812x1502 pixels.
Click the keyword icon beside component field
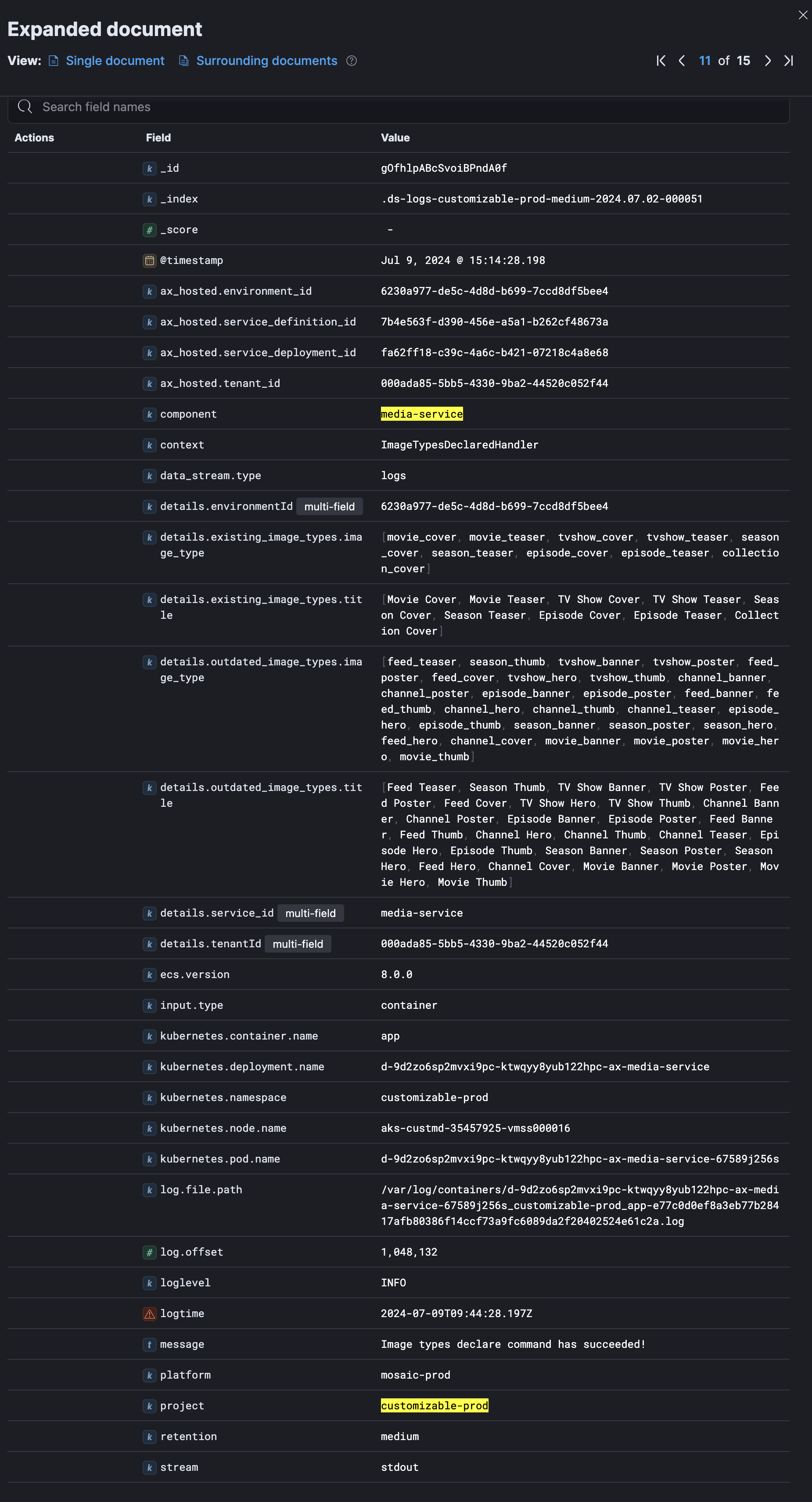click(x=149, y=414)
